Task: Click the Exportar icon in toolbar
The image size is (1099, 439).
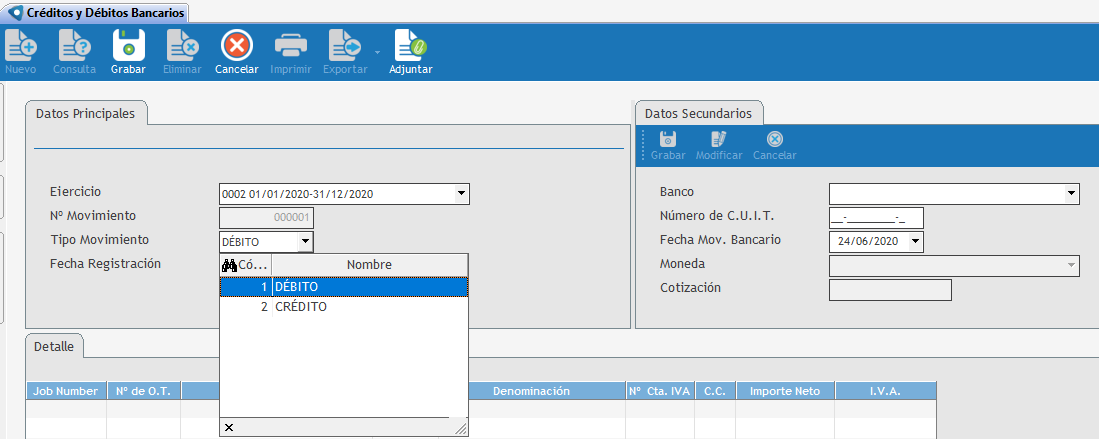Action: [x=345, y=46]
